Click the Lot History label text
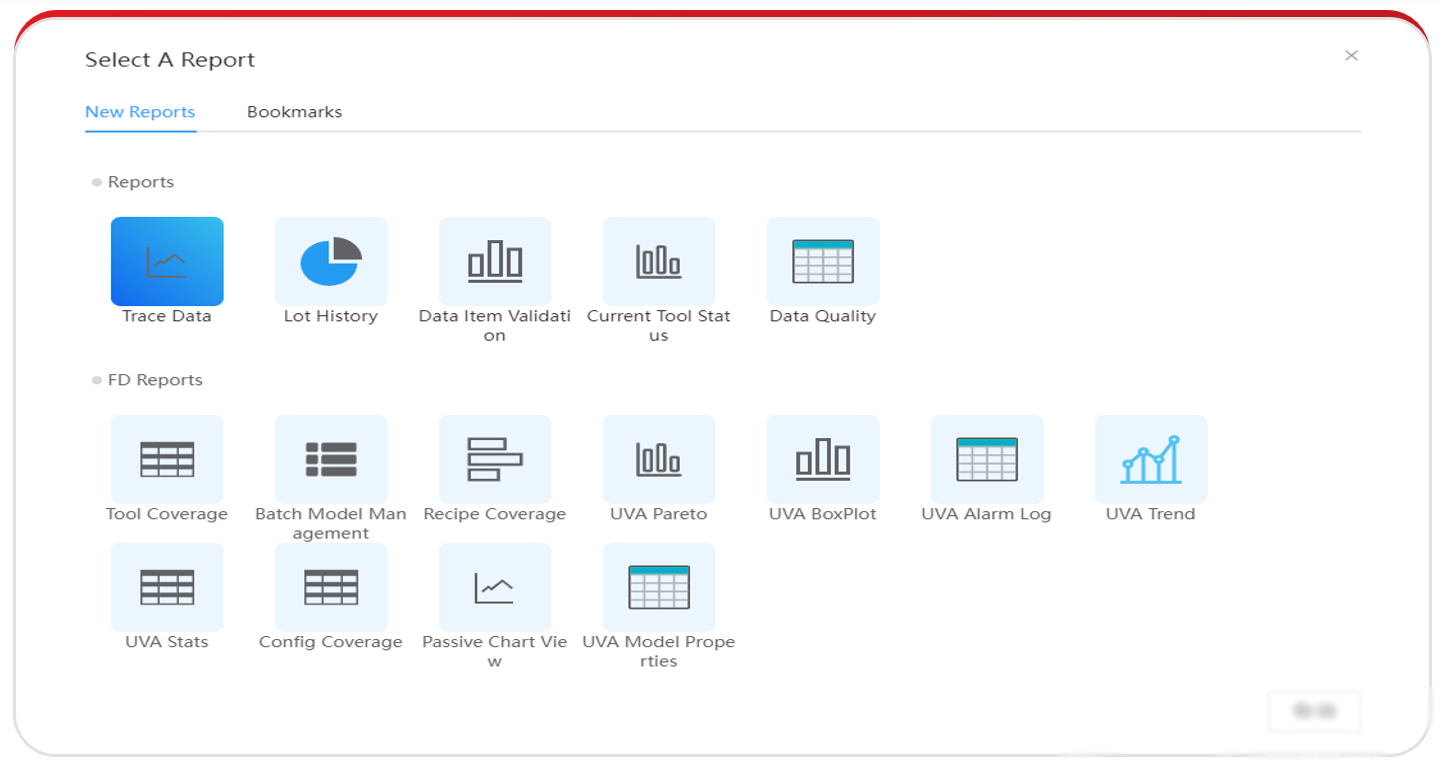Screen dimensions: 1440x760 coord(331,316)
